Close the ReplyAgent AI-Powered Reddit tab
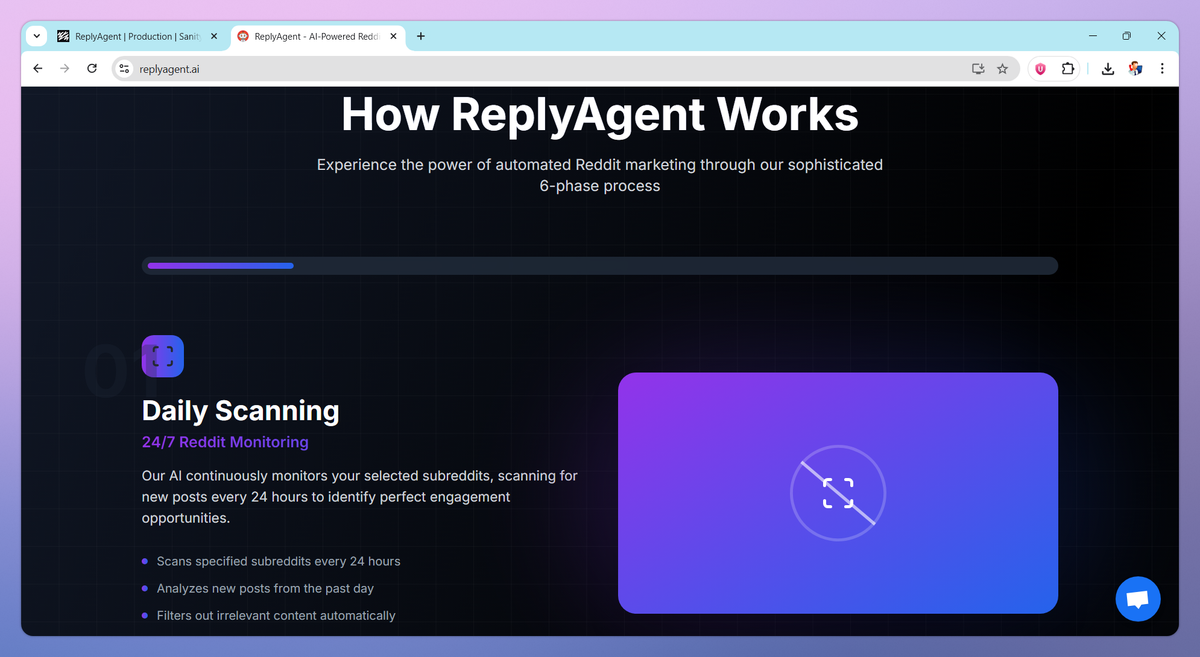1200x657 pixels. coord(392,36)
